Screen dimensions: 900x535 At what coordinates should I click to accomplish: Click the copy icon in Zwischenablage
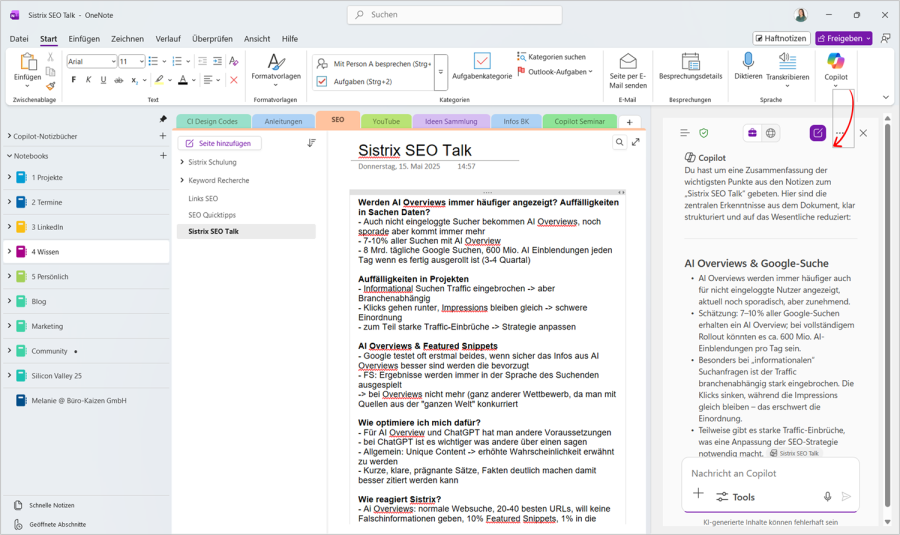(x=51, y=72)
